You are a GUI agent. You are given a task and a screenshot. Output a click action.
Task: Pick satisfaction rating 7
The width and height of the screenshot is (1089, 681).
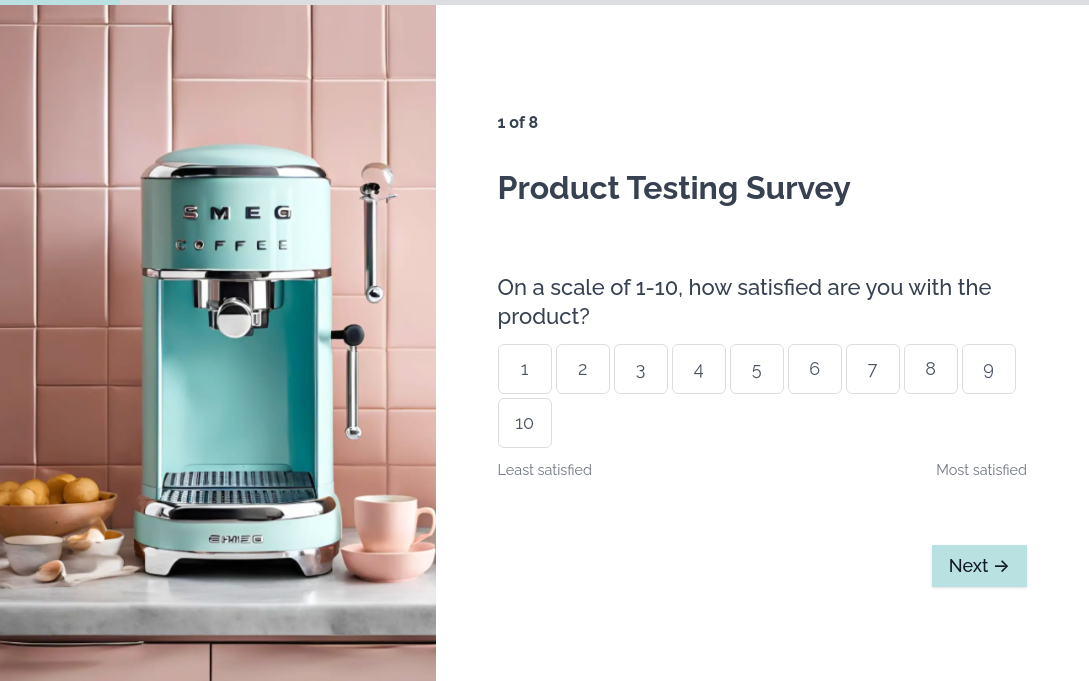click(x=872, y=369)
